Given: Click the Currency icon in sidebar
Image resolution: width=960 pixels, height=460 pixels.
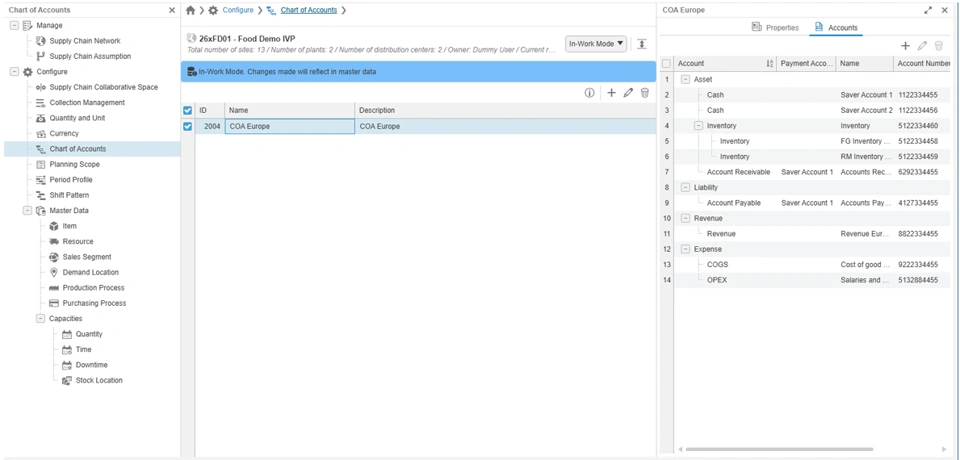Looking at the screenshot, I should point(40,134).
